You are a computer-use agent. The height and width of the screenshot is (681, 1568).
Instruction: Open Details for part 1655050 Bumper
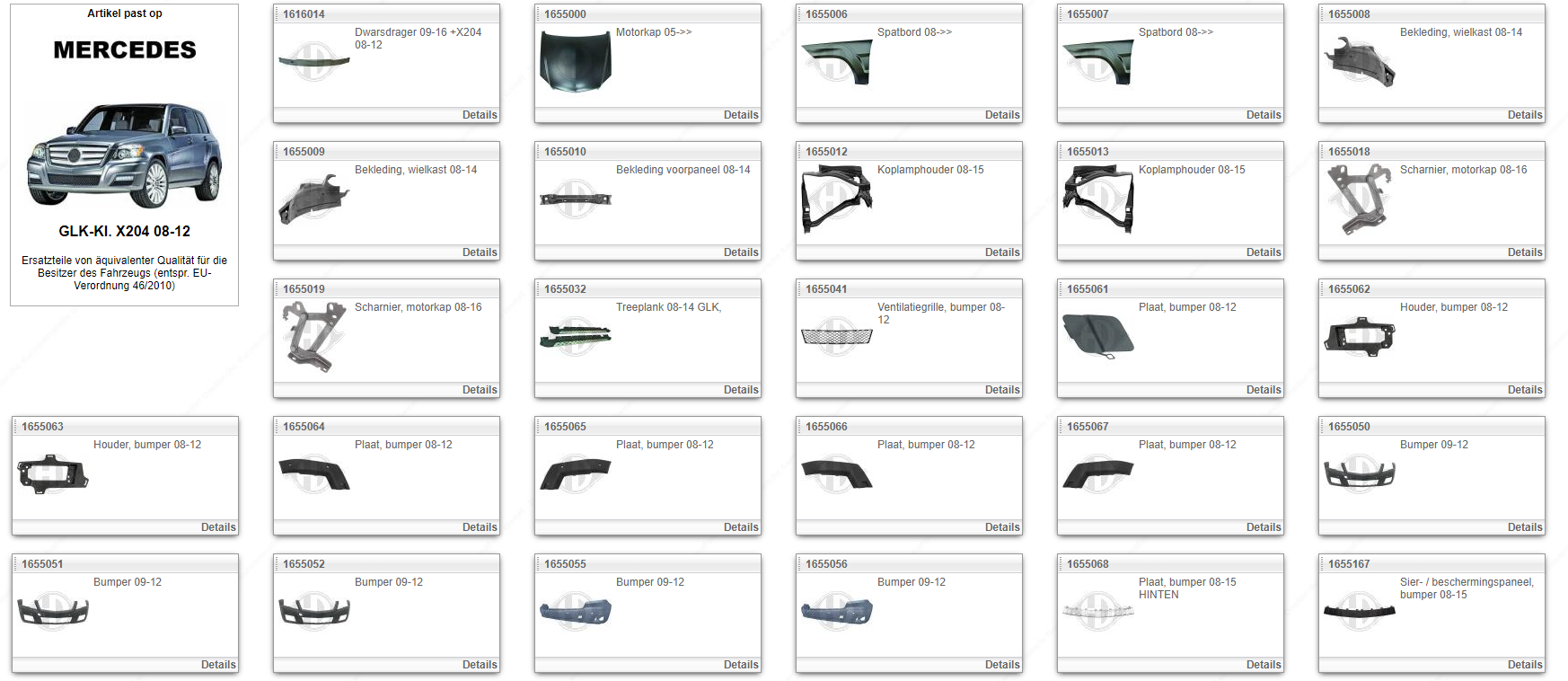[x=1525, y=527]
